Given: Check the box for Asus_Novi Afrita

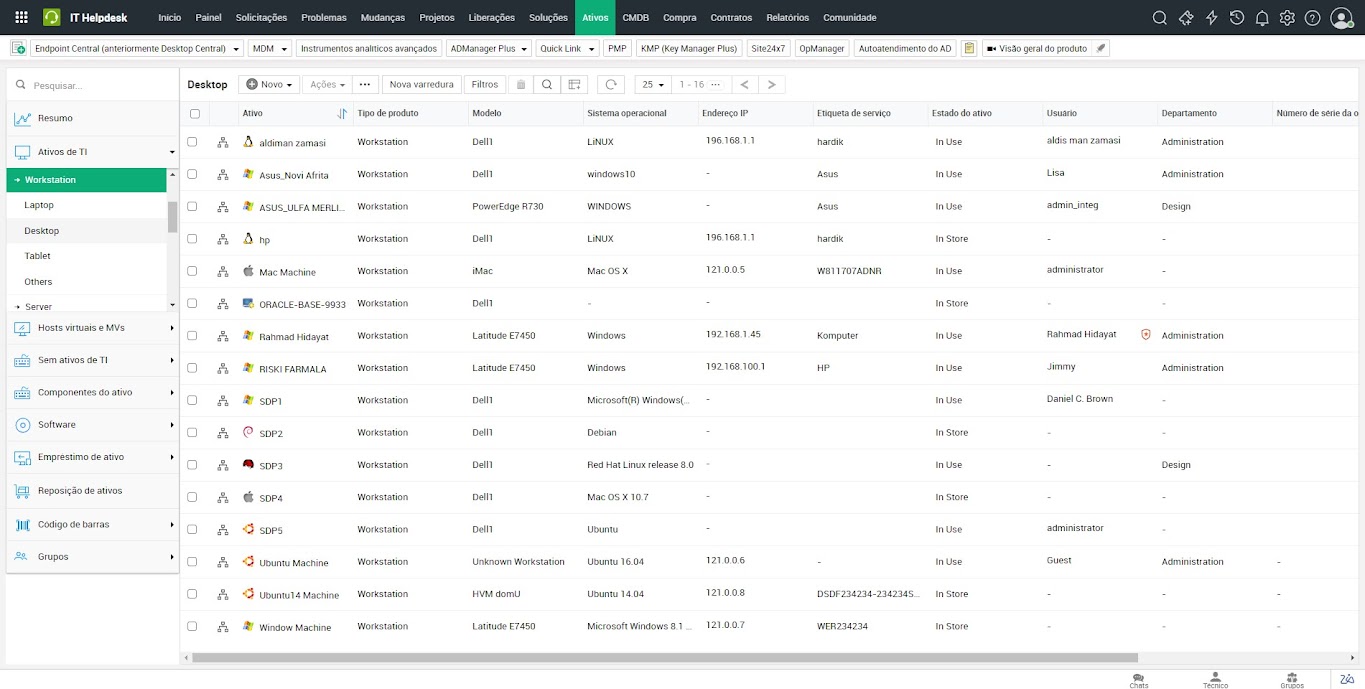Looking at the screenshot, I should [192, 174].
